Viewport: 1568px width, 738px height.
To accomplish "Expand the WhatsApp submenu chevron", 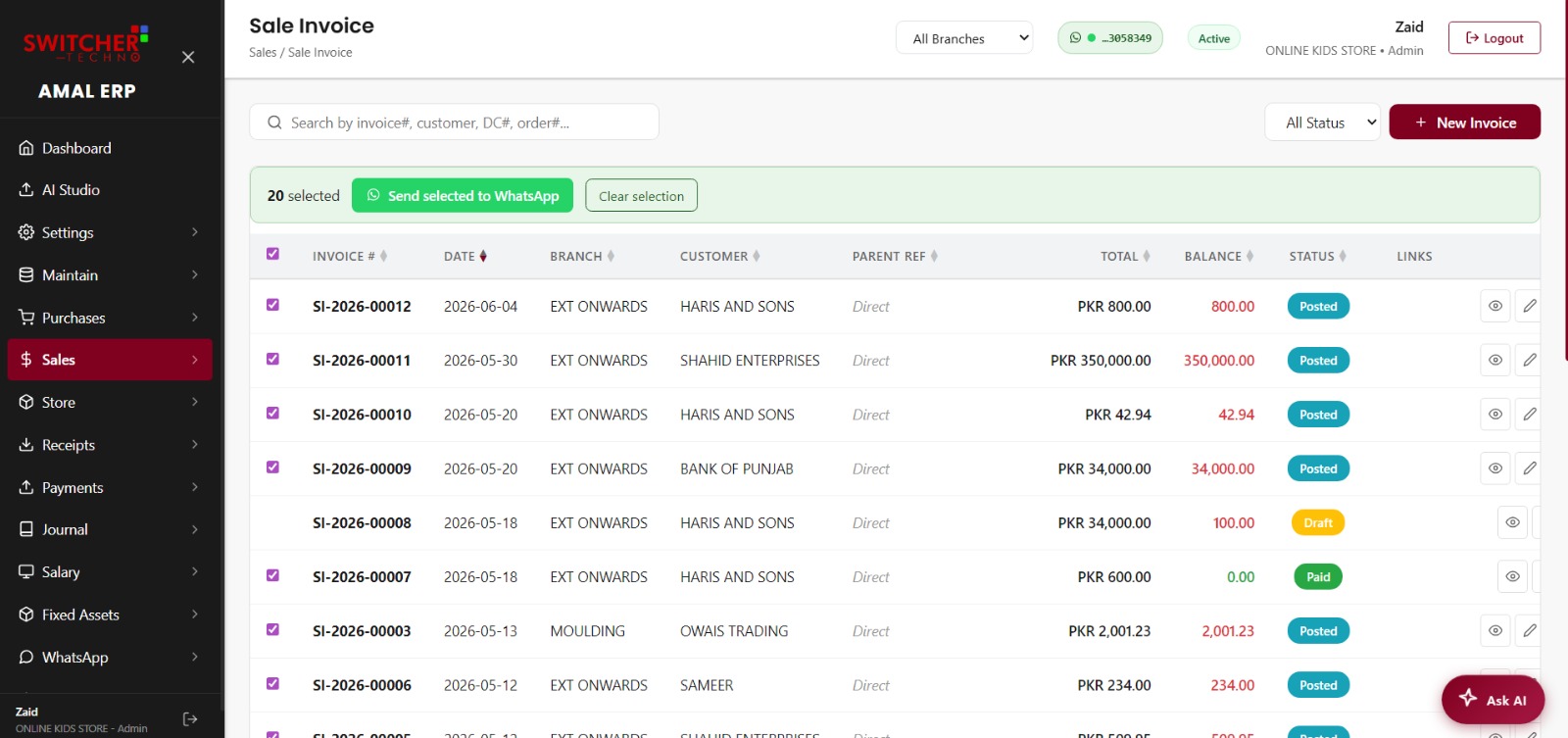I will [195, 657].
